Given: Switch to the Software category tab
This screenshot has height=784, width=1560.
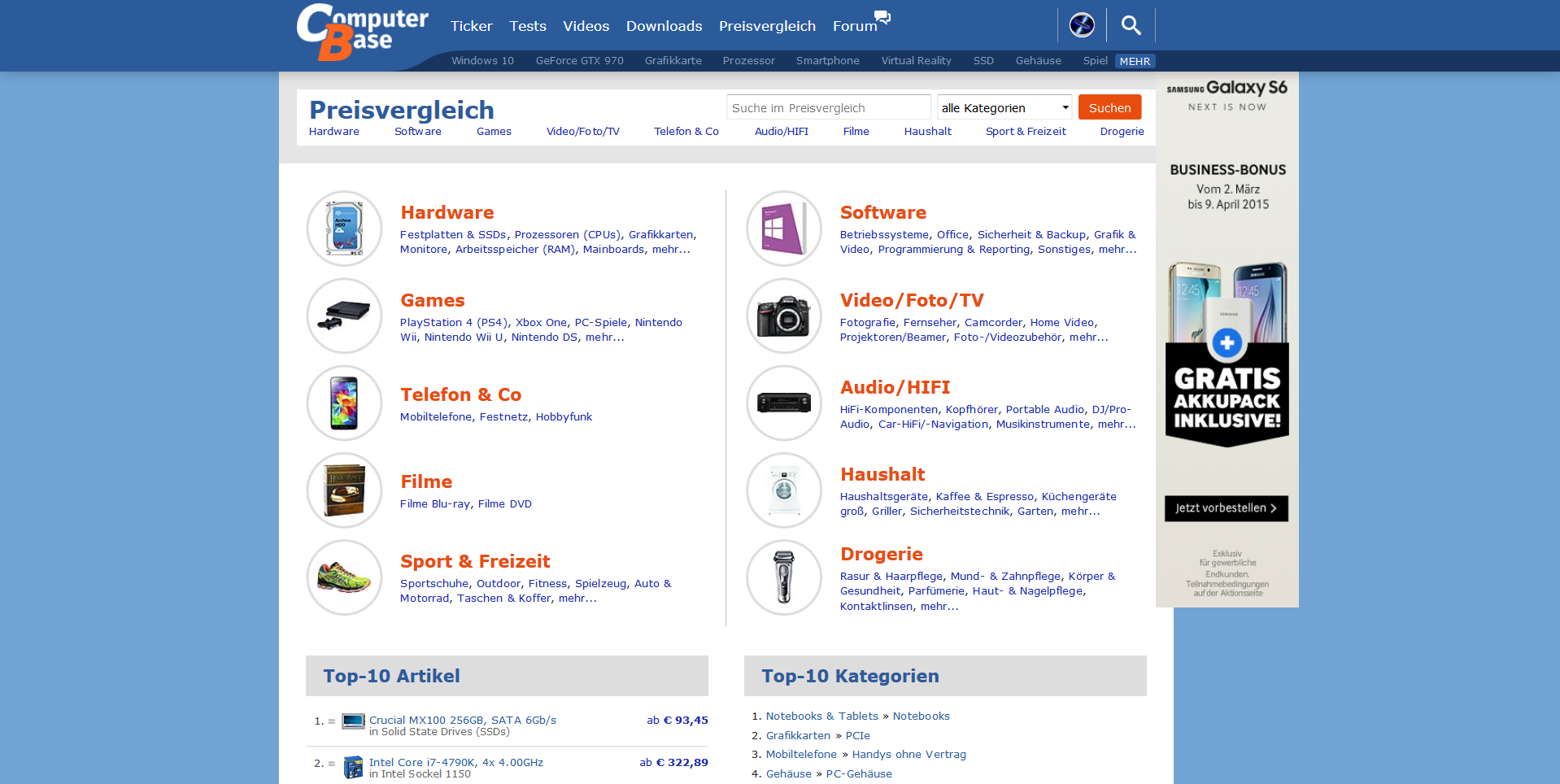Looking at the screenshot, I should (417, 132).
